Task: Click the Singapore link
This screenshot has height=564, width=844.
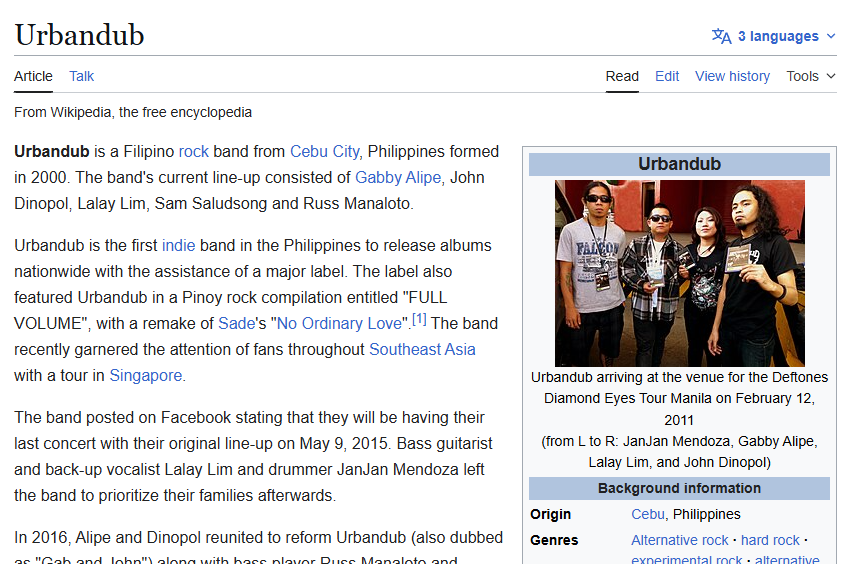Action: pyautogui.click(x=146, y=376)
